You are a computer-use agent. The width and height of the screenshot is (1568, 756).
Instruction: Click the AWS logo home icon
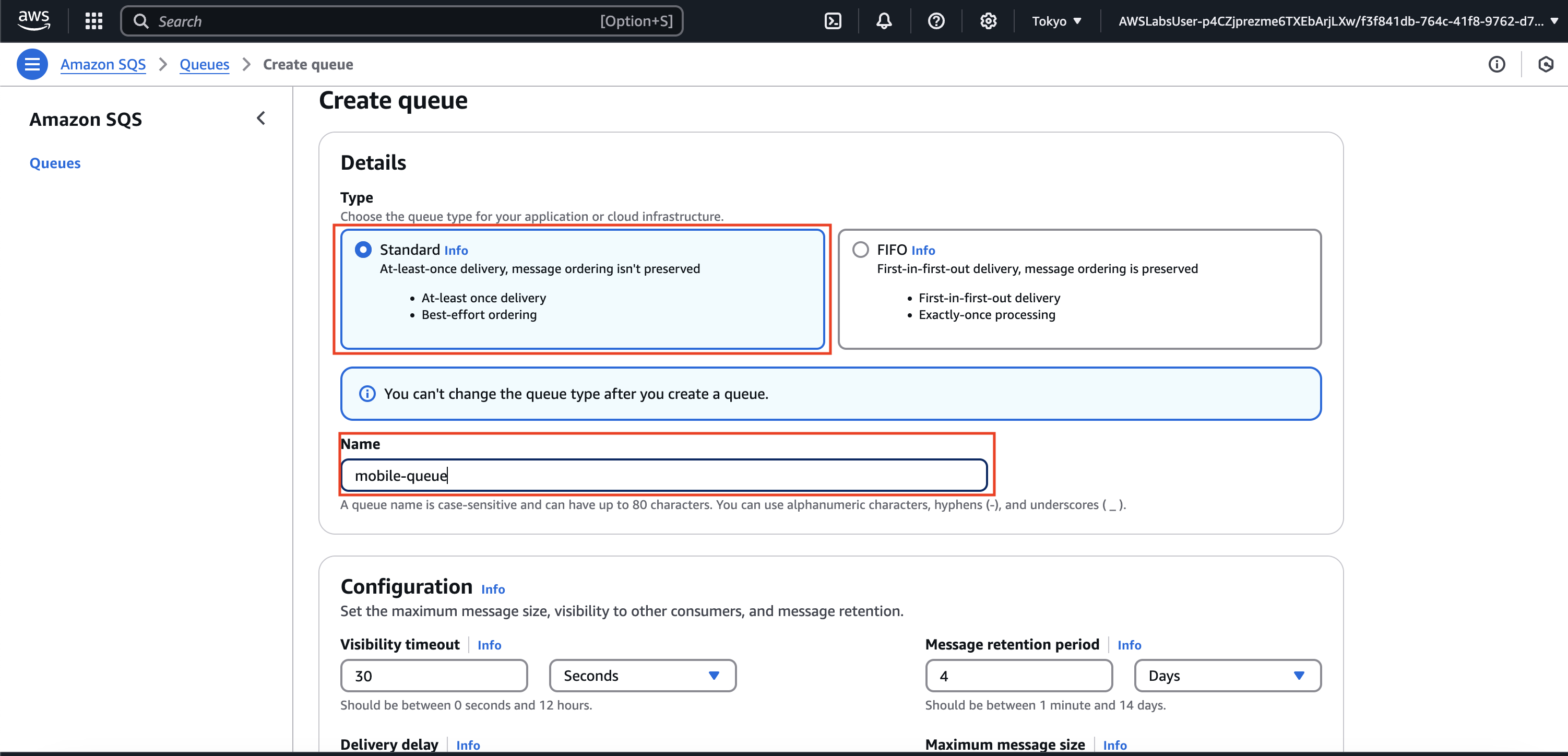tap(33, 20)
